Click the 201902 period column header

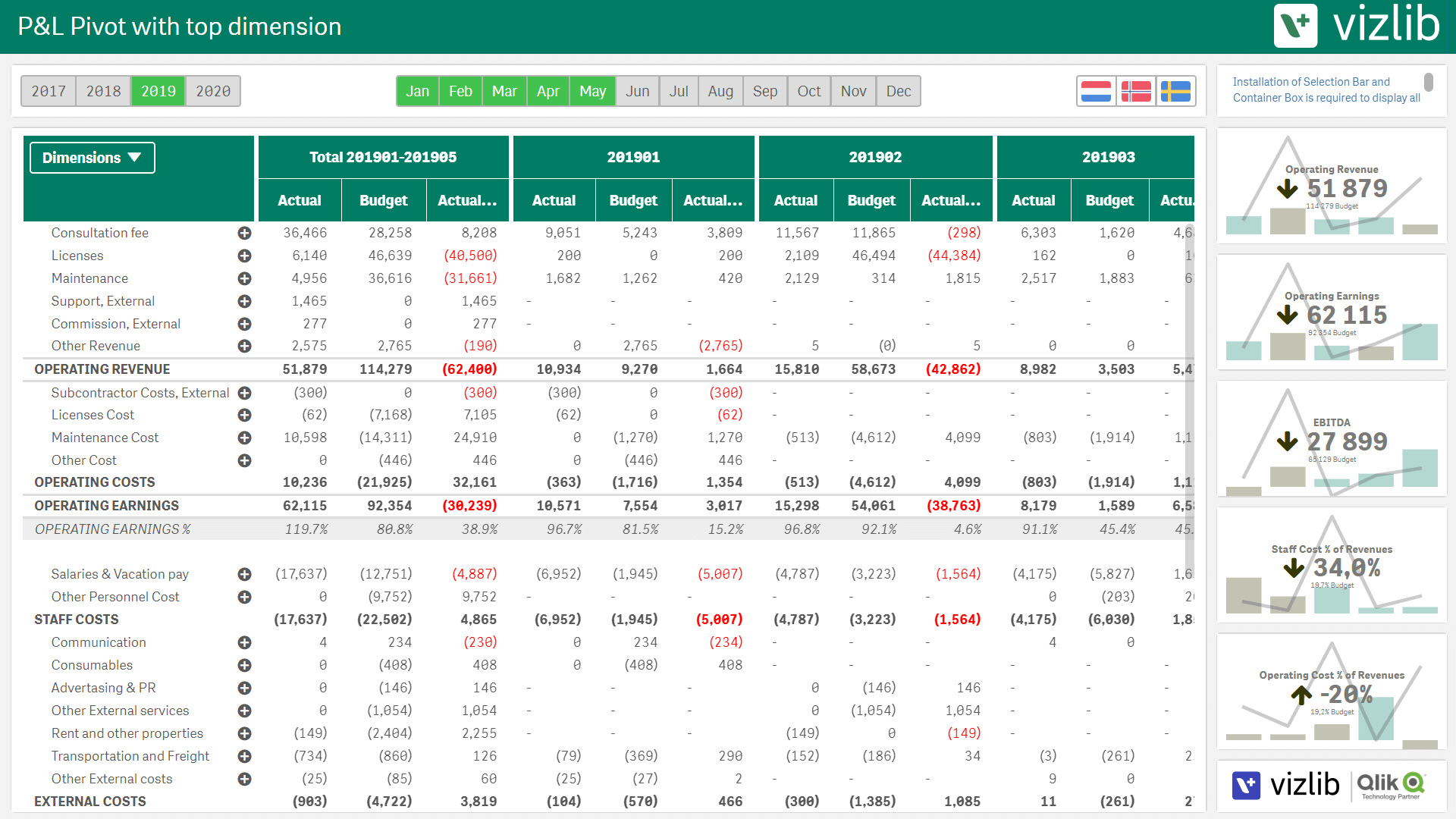point(875,157)
